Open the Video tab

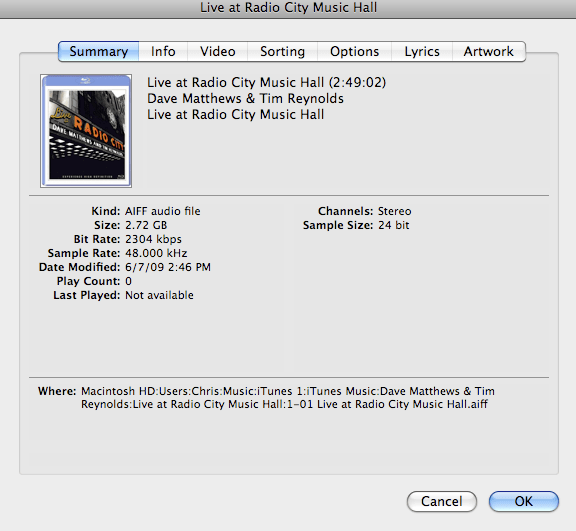click(x=217, y=51)
